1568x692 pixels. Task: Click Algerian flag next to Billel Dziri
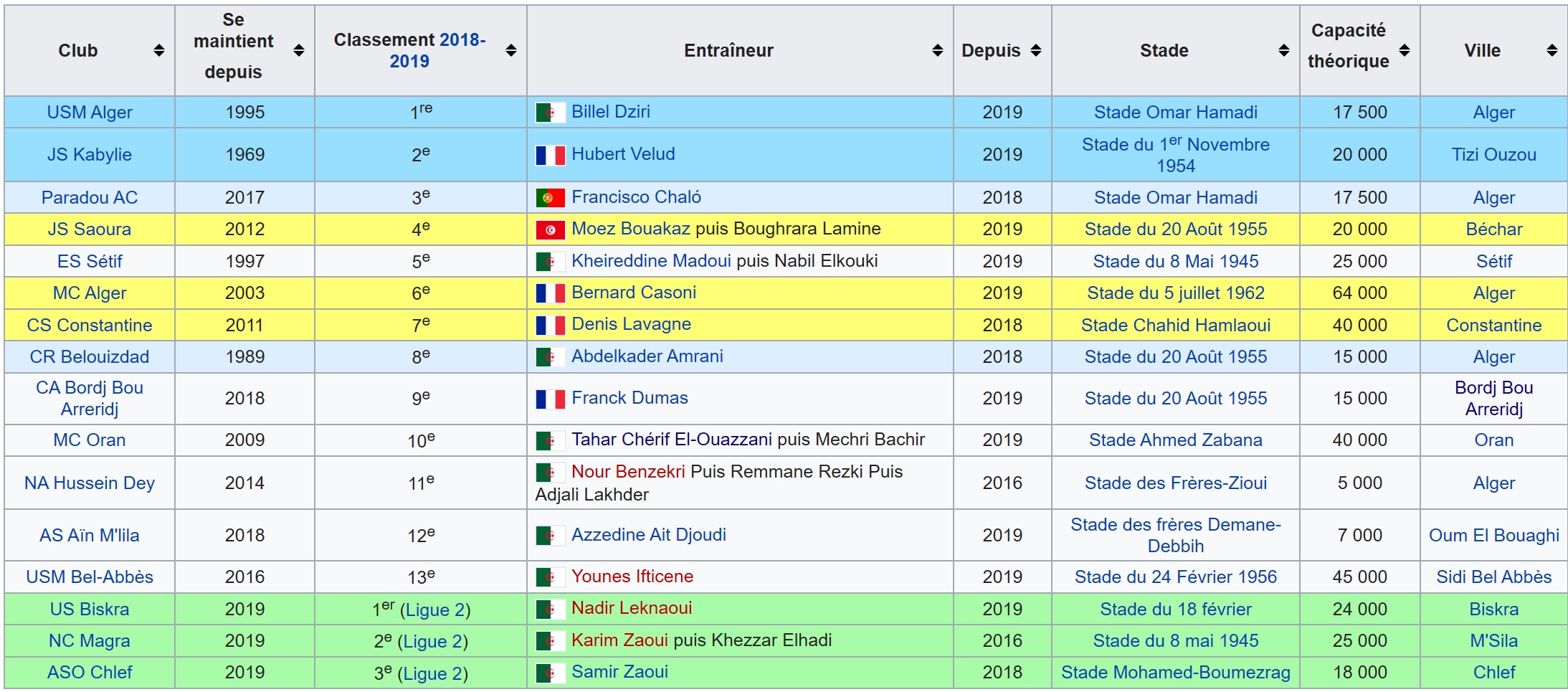[x=550, y=113]
